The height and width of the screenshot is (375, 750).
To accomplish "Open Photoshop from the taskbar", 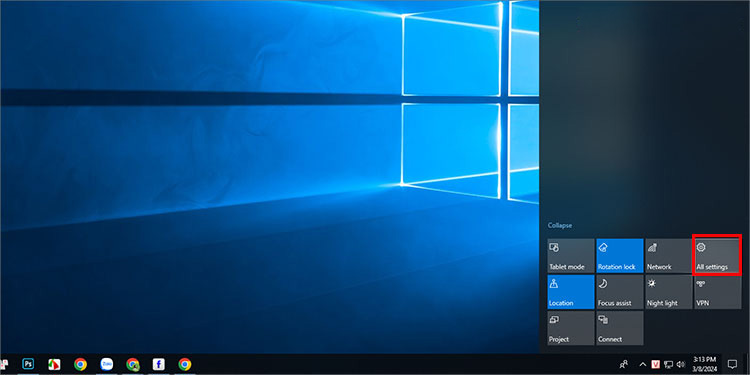I will point(28,364).
